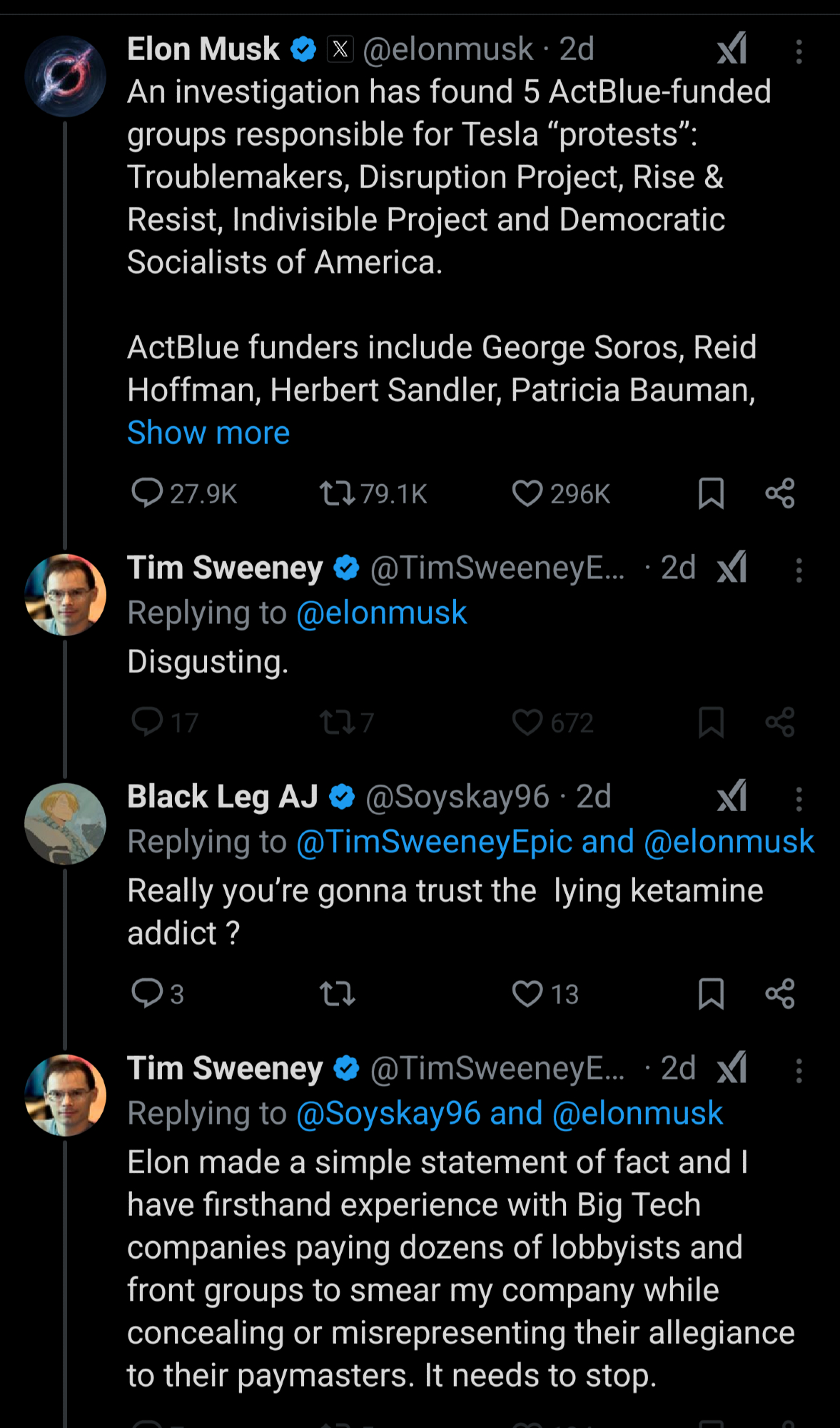This screenshot has height=1428, width=840.
Task: Expand Elon Musk's post with Show more
Action: click(208, 433)
